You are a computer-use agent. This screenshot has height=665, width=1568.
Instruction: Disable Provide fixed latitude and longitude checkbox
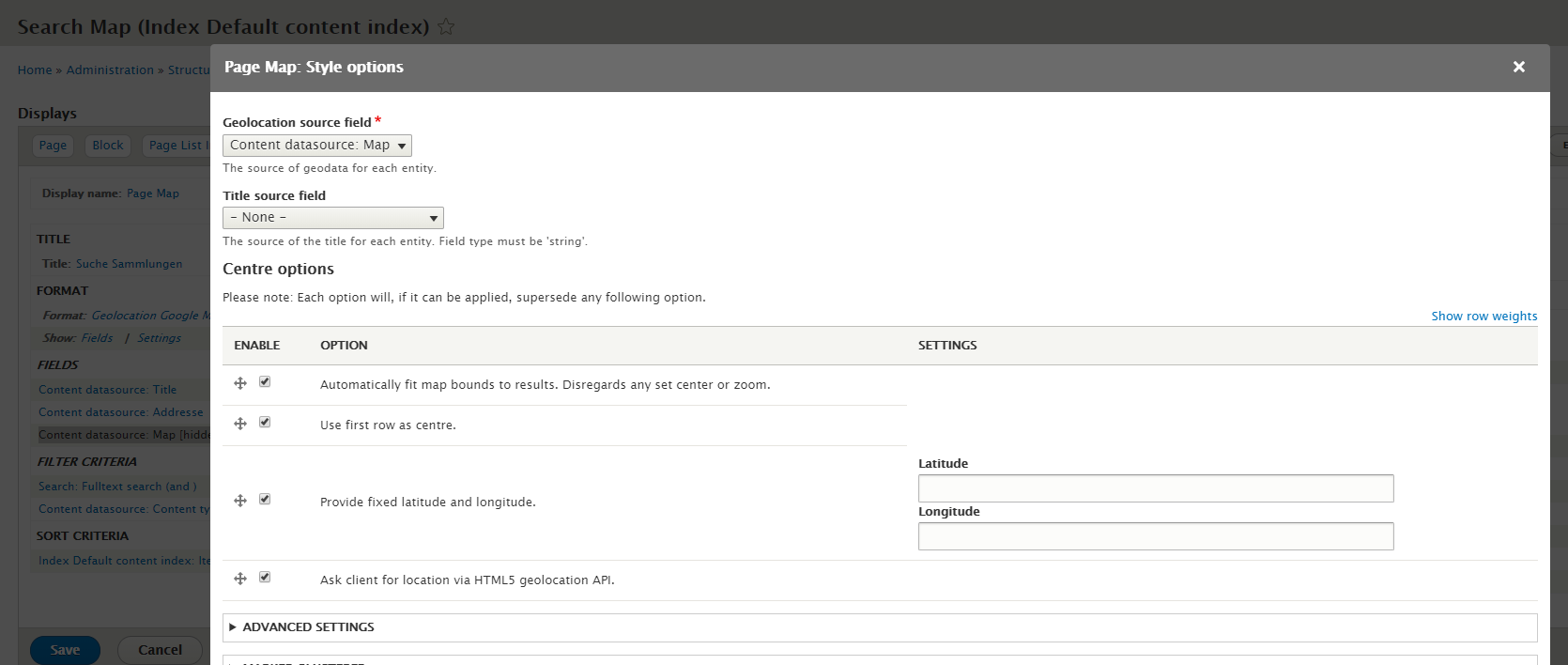click(x=265, y=500)
